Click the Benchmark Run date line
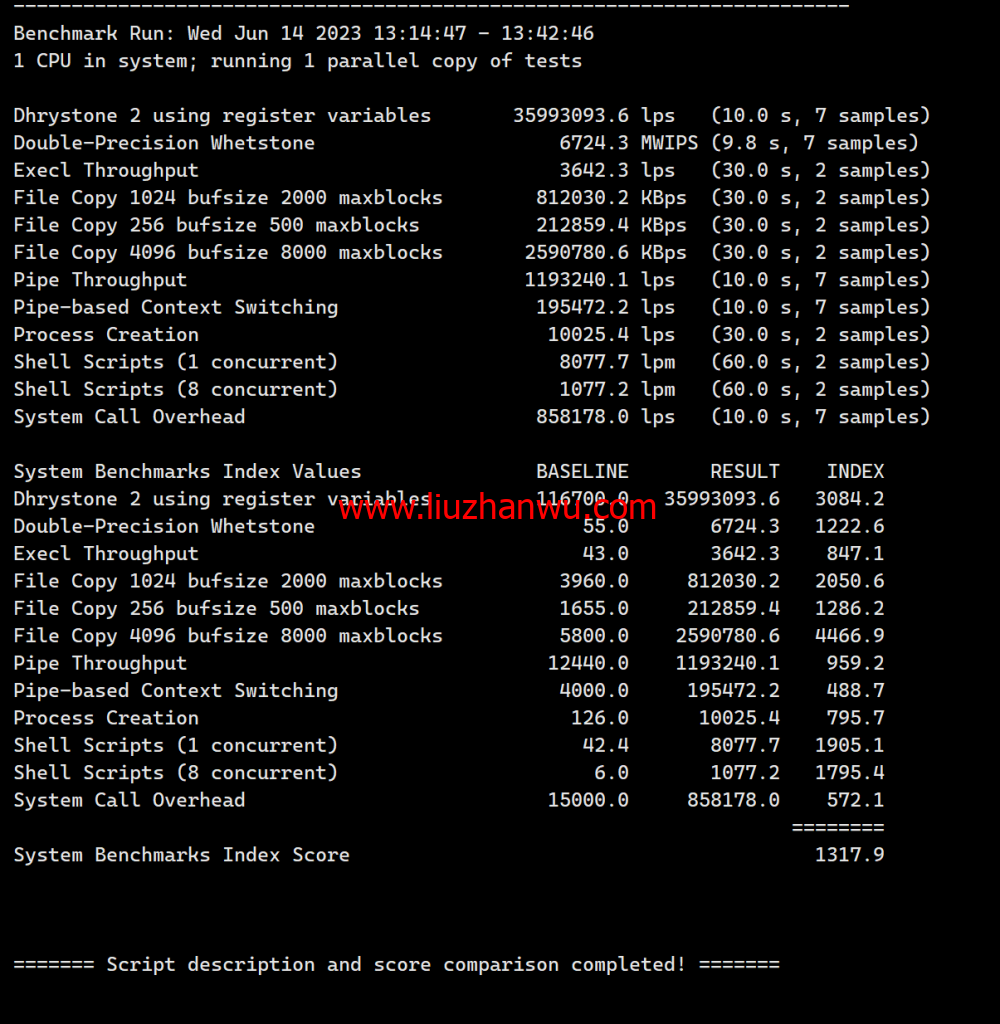Image resolution: width=1000 pixels, height=1024 pixels. 304,33
